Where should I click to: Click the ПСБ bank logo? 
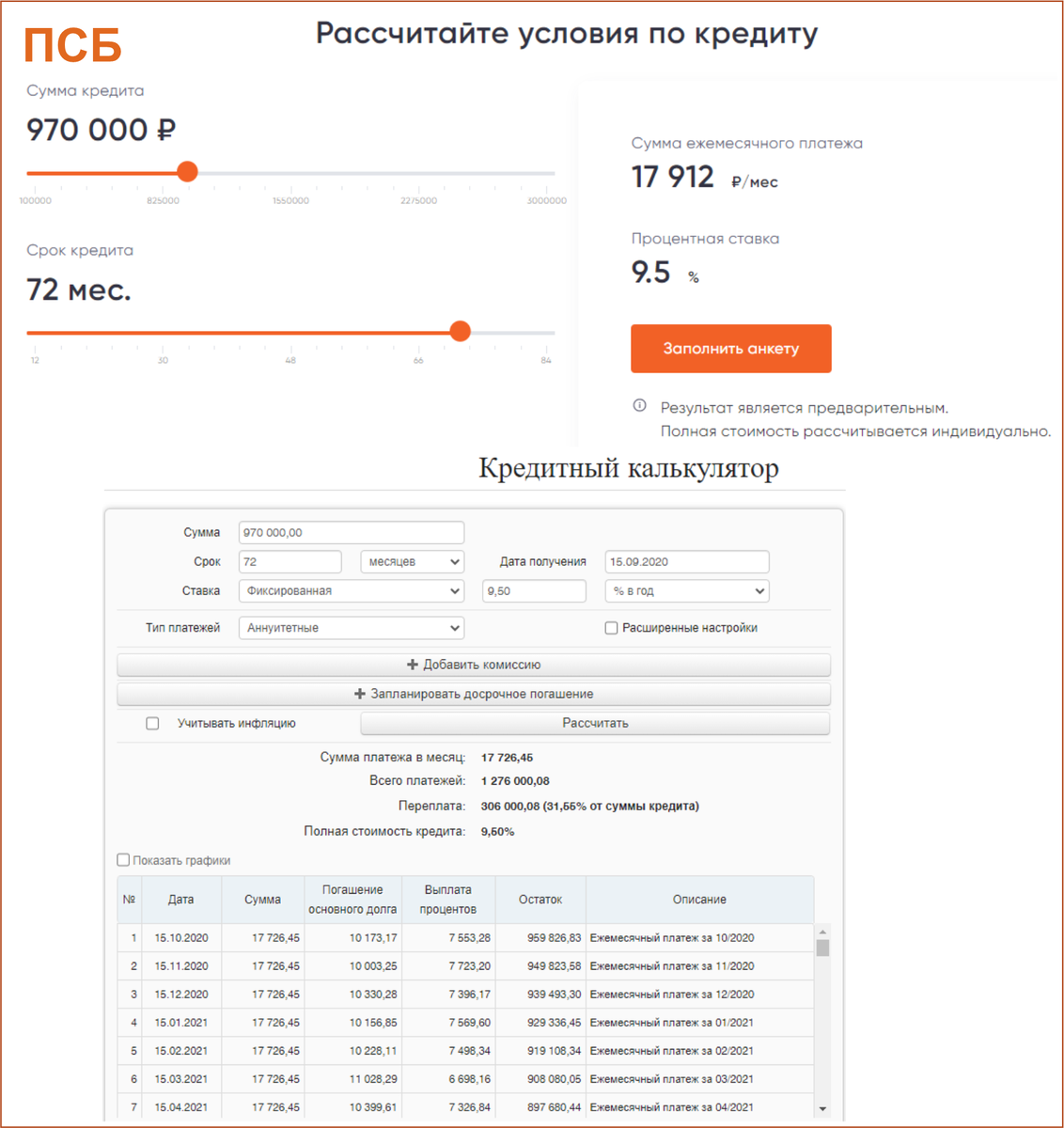pyautogui.click(x=73, y=44)
